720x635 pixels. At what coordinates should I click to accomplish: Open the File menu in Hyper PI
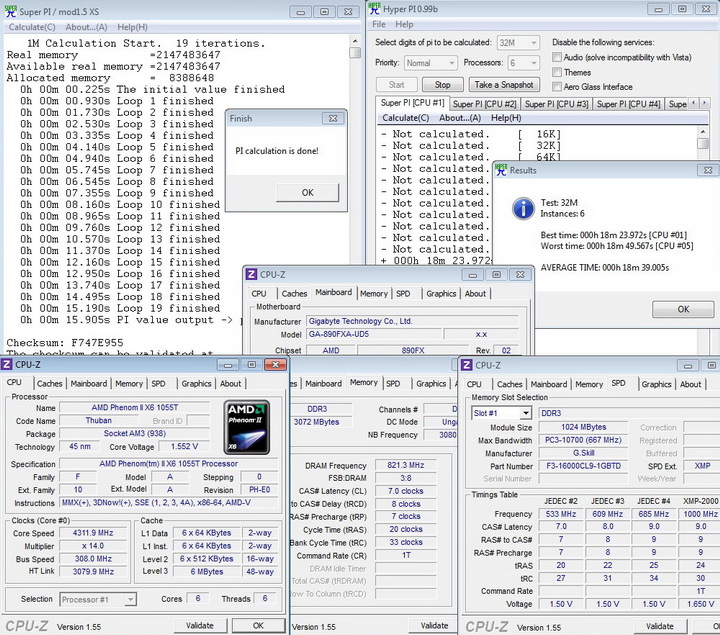pos(378,24)
